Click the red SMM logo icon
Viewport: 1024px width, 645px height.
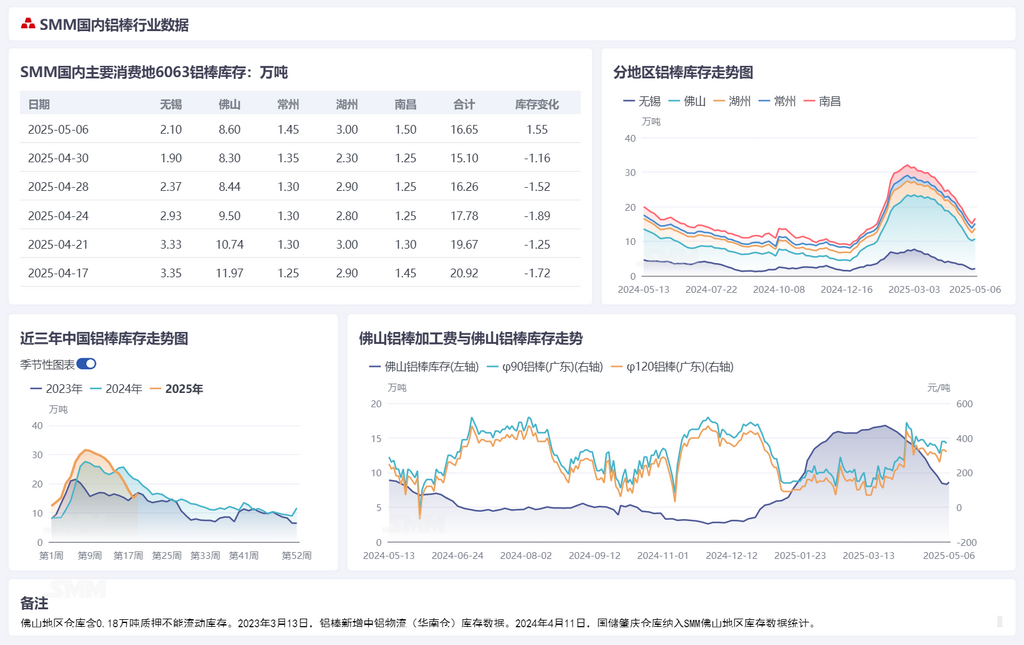tap(28, 25)
